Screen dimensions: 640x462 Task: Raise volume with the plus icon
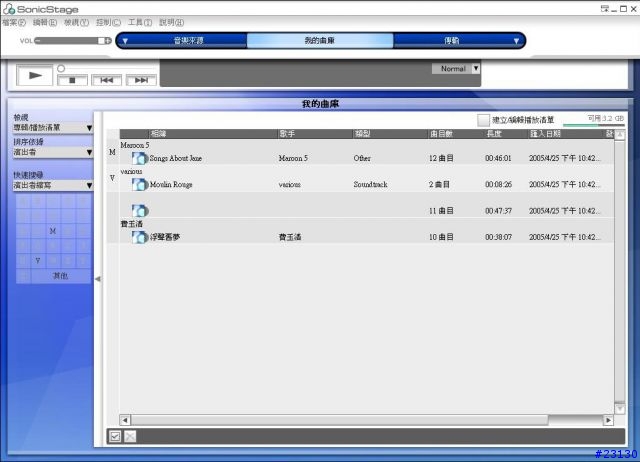tap(108, 40)
